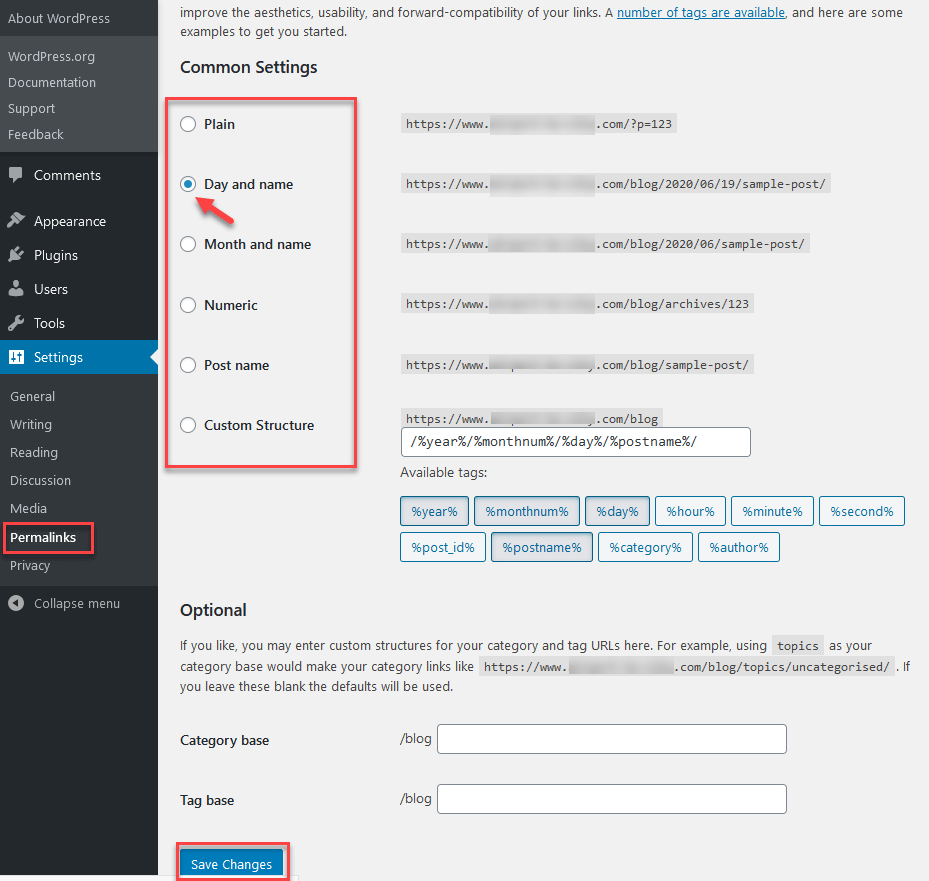Viewport: 929px width, 881px height.
Task: Click the 'Common Settings' heading
Action: point(249,67)
